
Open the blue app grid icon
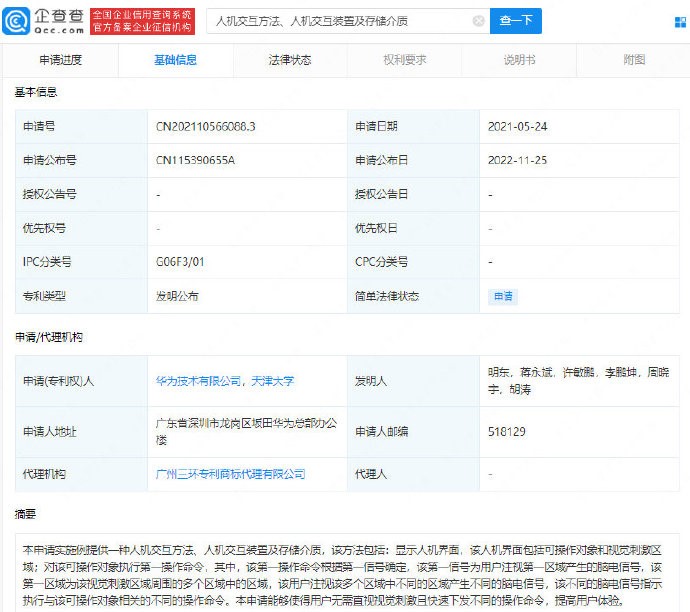680,22
